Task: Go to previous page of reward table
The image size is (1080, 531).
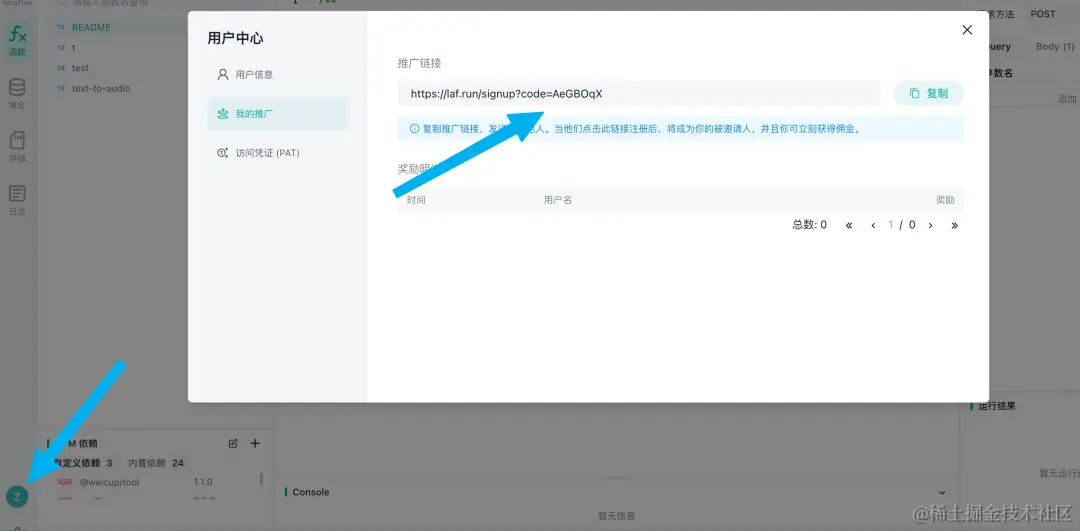Action: [x=873, y=225]
